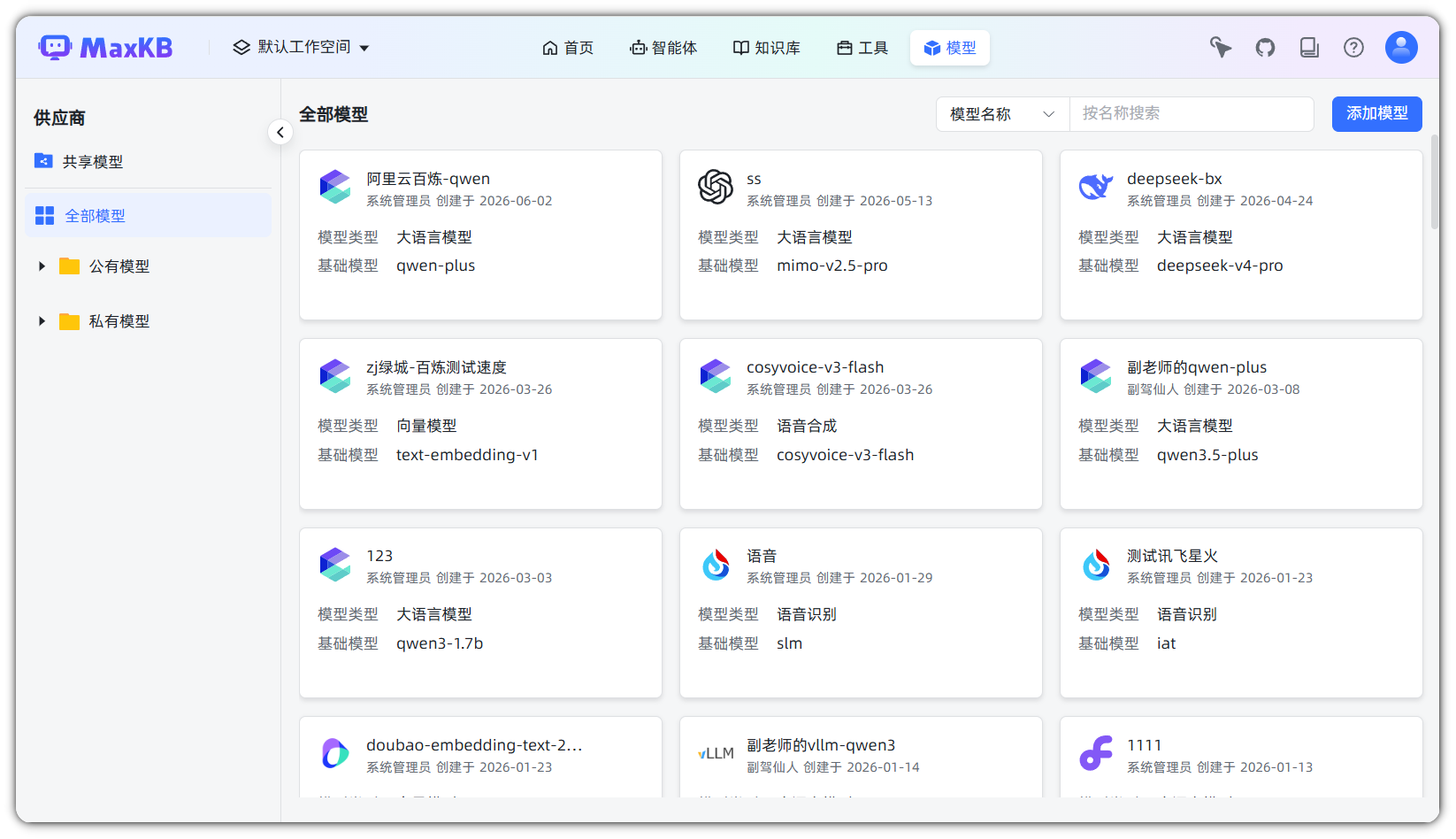Click the Xunfei Spark icon on 语音 card
Screen dimensions: 1456x839
pyautogui.click(x=715, y=565)
